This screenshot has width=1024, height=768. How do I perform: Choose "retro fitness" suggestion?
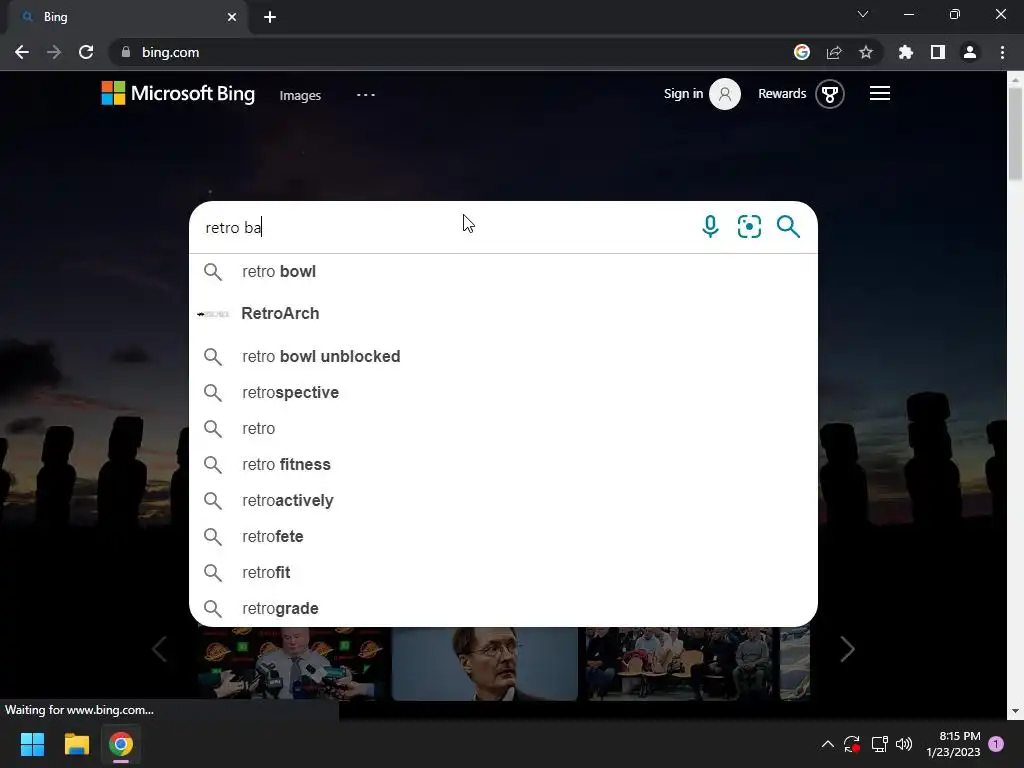(x=503, y=464)
